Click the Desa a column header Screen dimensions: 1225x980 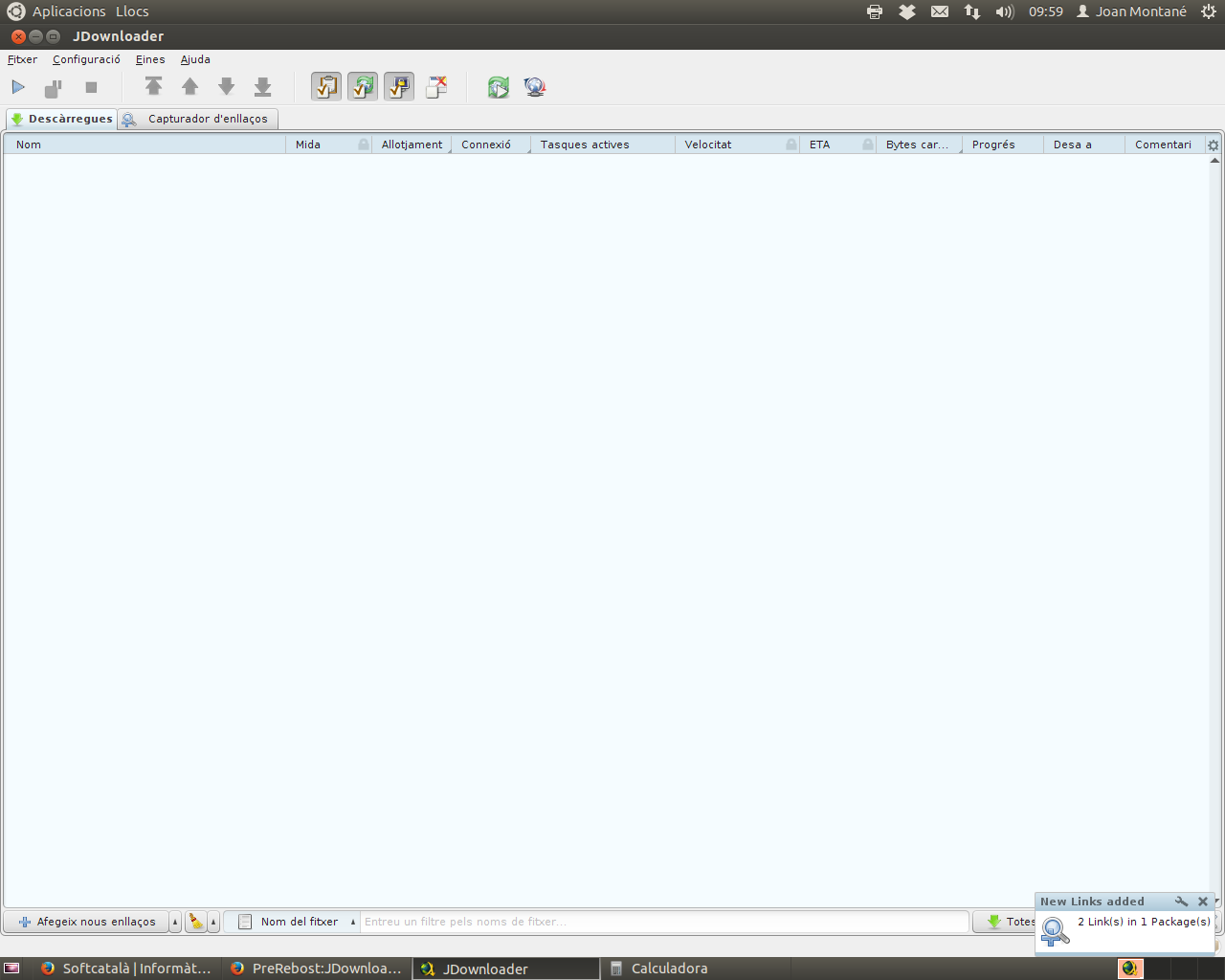click(x=1084, y=145)
